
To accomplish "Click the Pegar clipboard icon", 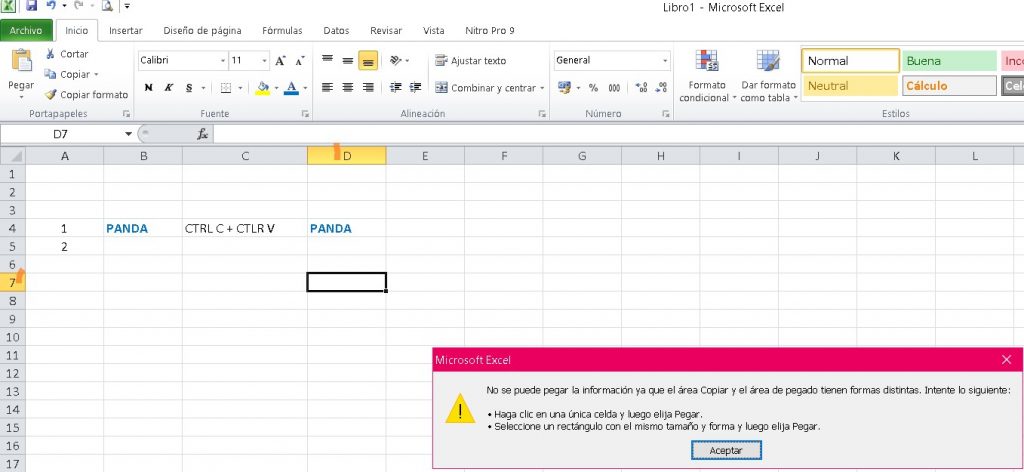I will 21,61.
